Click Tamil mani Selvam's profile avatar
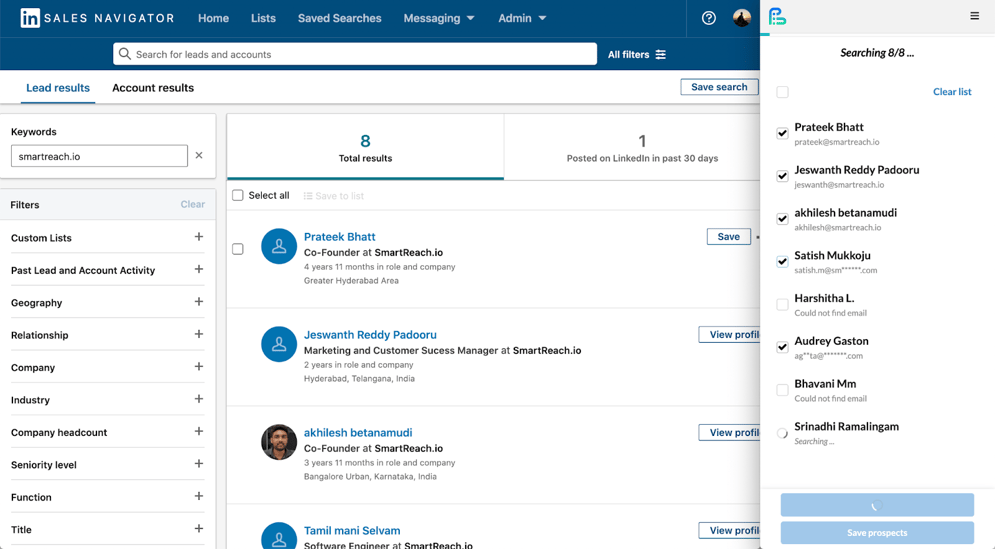Screen dimensions: 995x549 click(279, 535)
